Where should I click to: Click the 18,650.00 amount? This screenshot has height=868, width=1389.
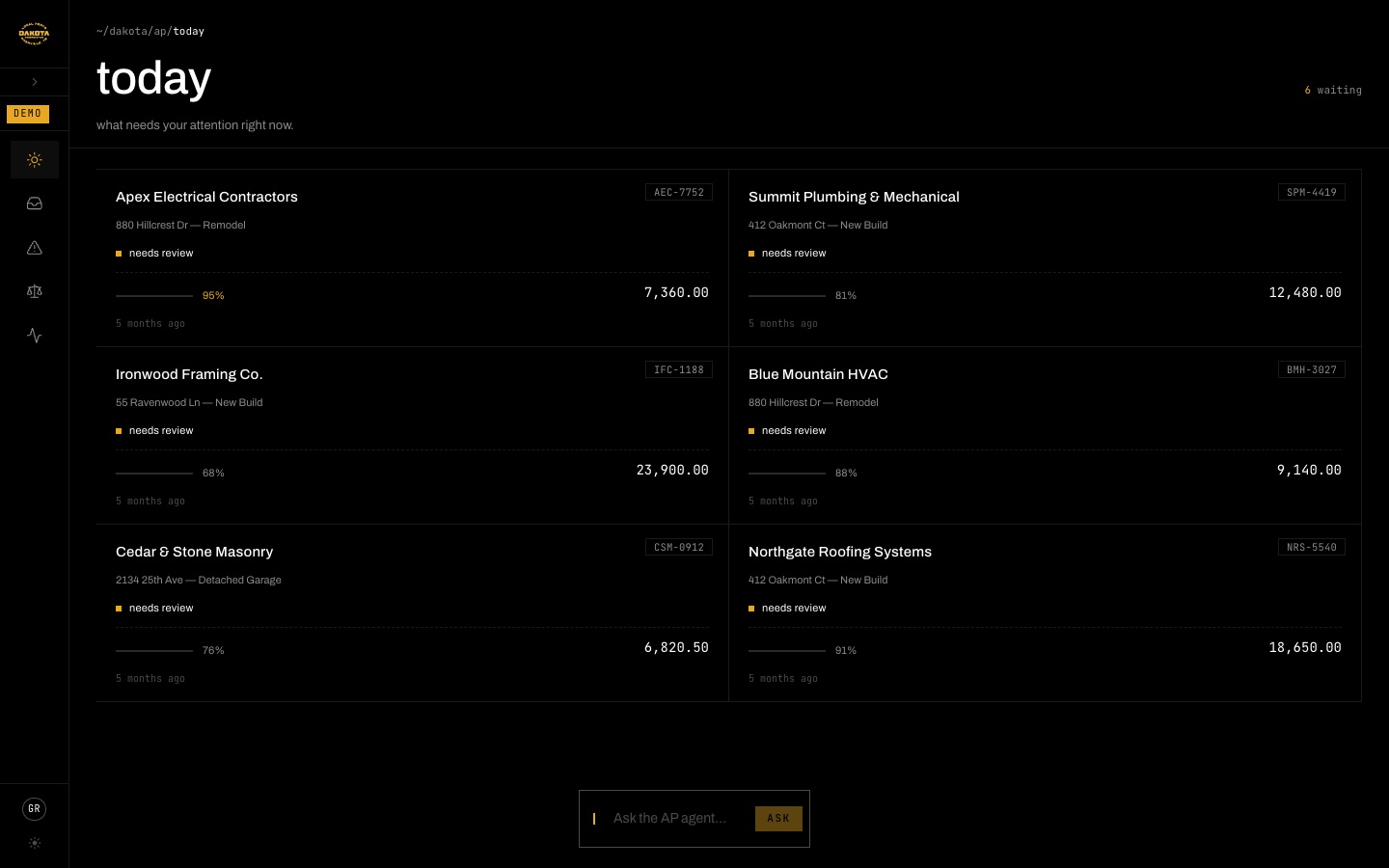tap(1305, 647)
